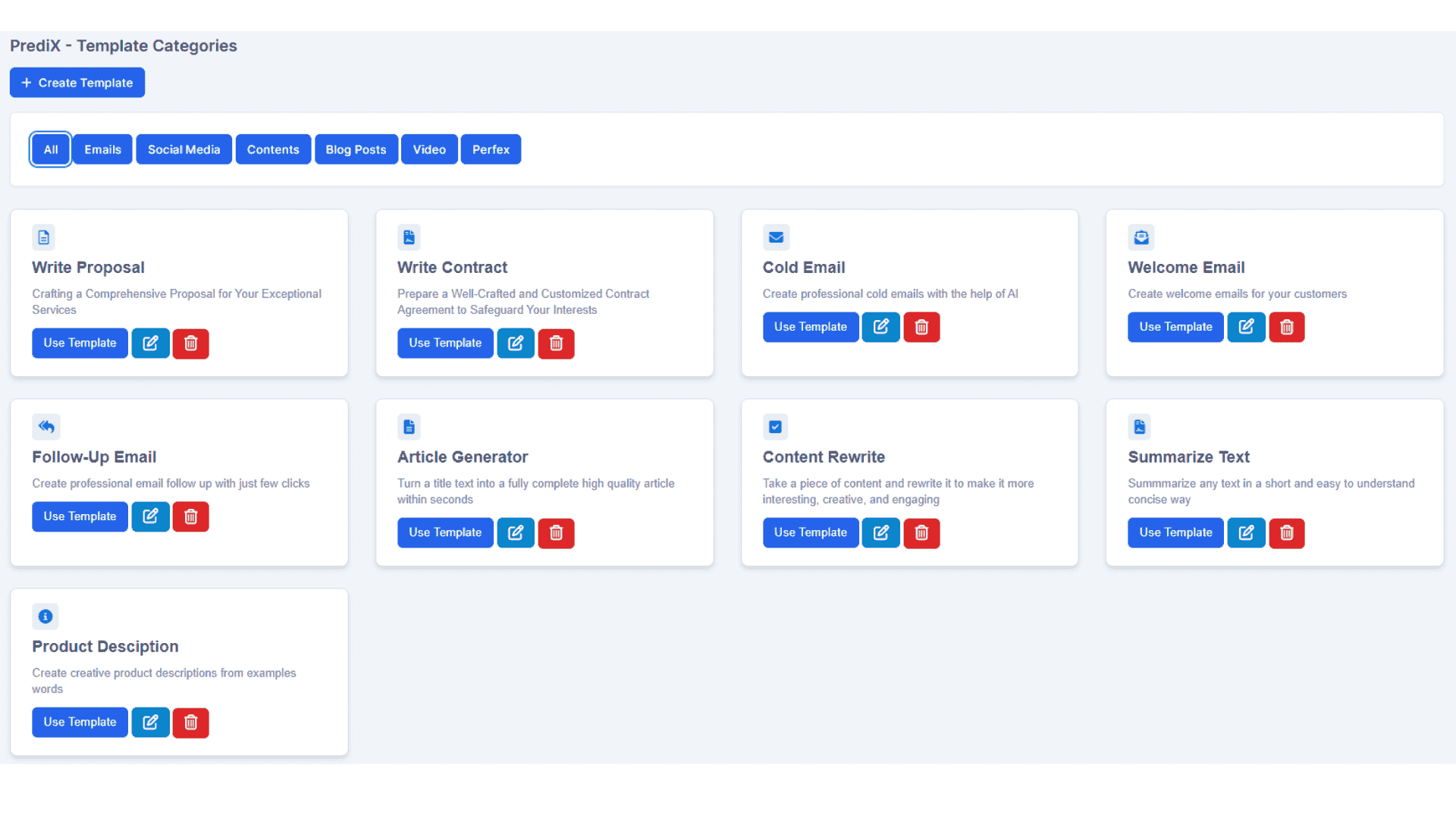This screenshot has height=819, width=1456.
Task: Click the Article Generator title
Action: (x=463, y=457)
